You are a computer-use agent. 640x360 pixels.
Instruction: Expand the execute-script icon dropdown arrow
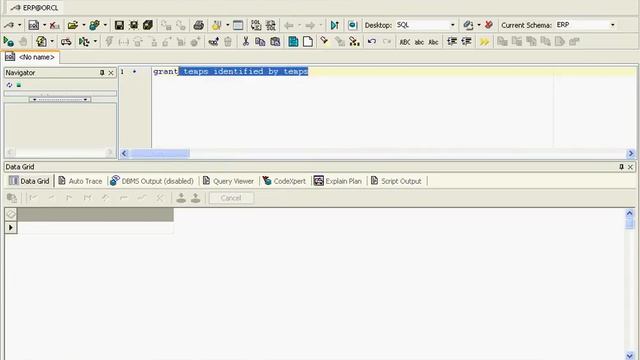click(51, 41)
